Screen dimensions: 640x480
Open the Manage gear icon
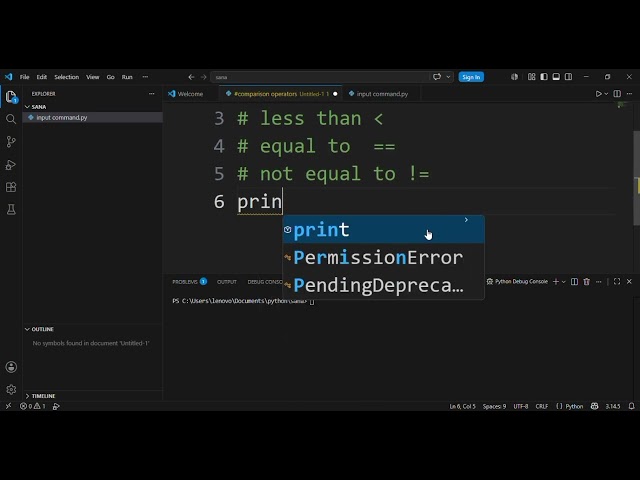(11, 389)
